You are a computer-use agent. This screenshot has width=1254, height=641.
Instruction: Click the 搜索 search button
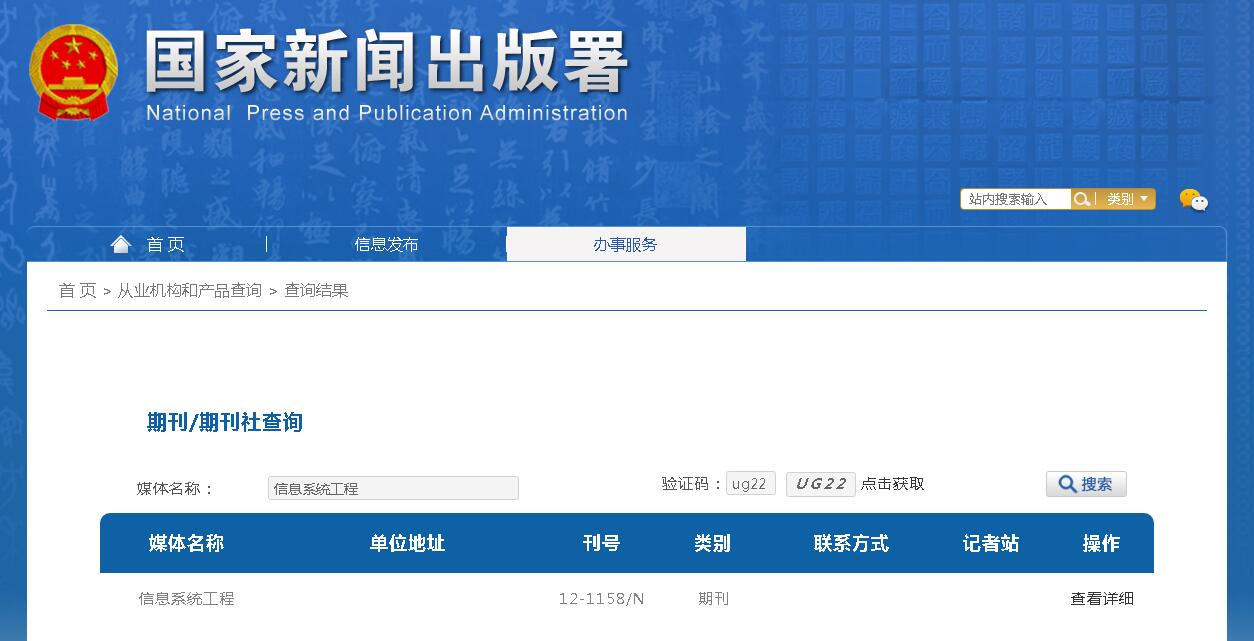(1086, 483)
